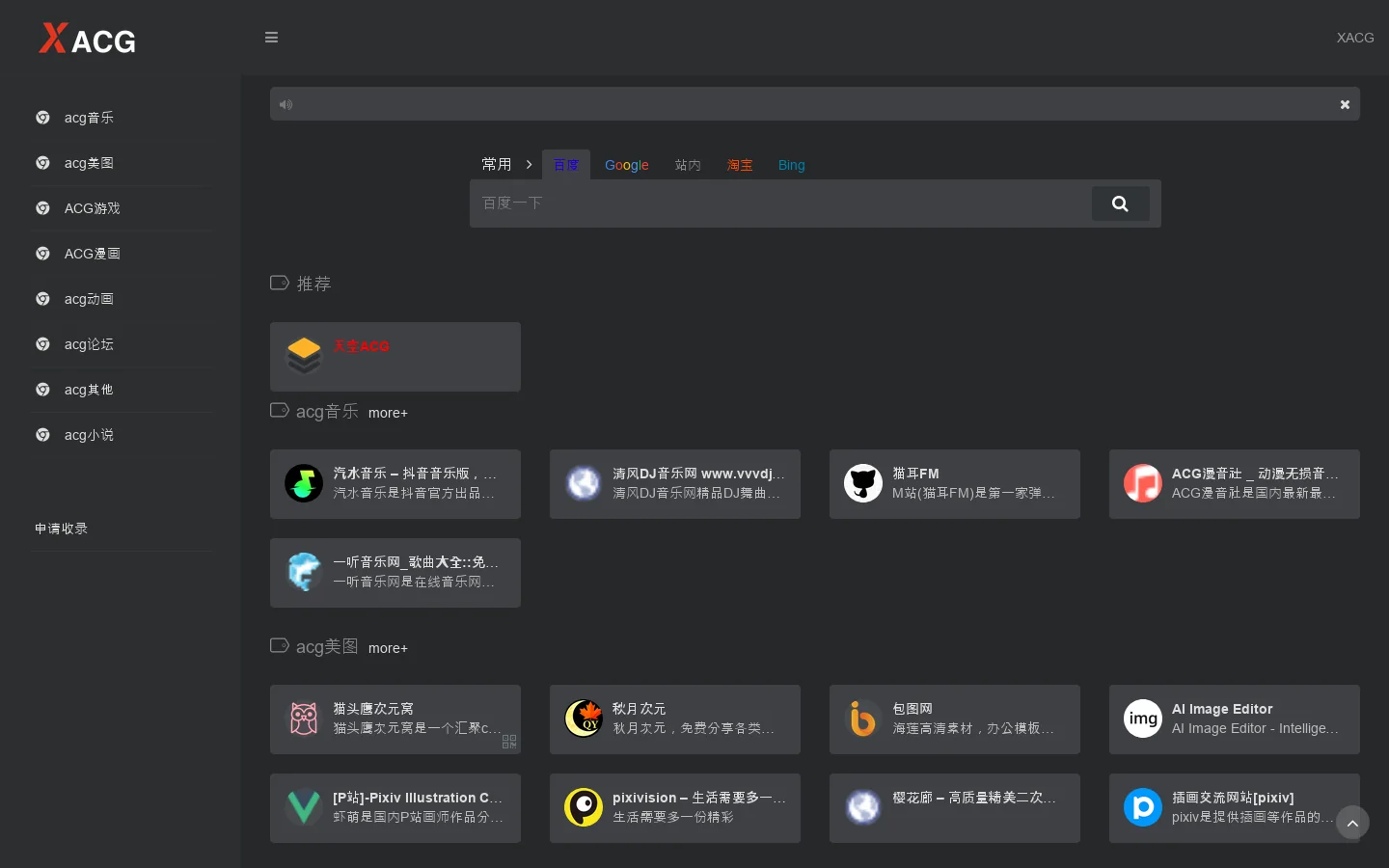Image resolution: width=1389 pixels, height=868 pixels.
Task: Click the tag icon beside acg美图 heading
Action: click(x=280, y=645)
